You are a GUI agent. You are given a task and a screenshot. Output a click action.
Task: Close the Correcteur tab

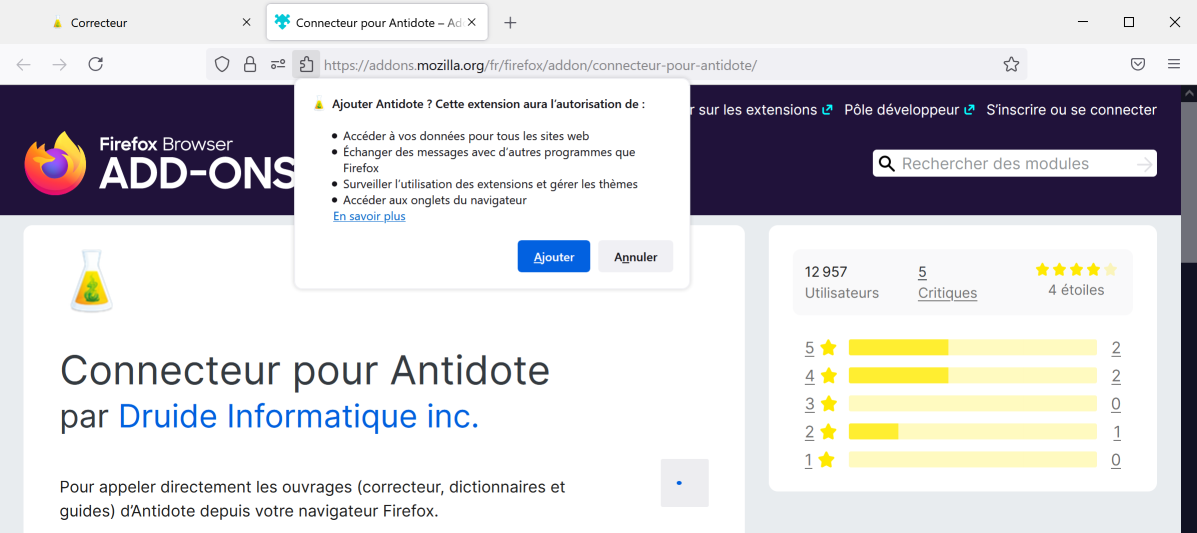[x=246, y=22]
